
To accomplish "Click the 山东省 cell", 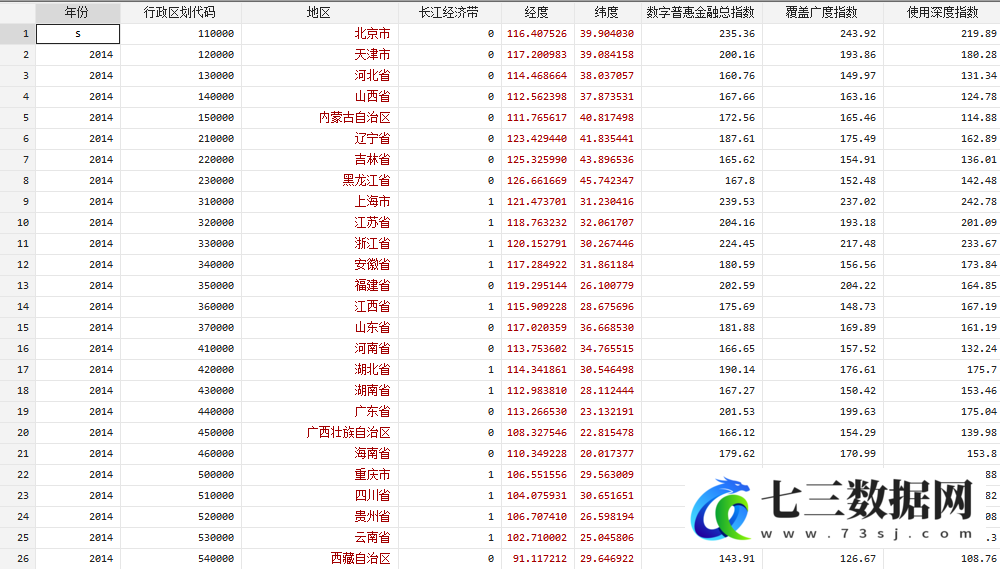I will click(x=320, y=327).
